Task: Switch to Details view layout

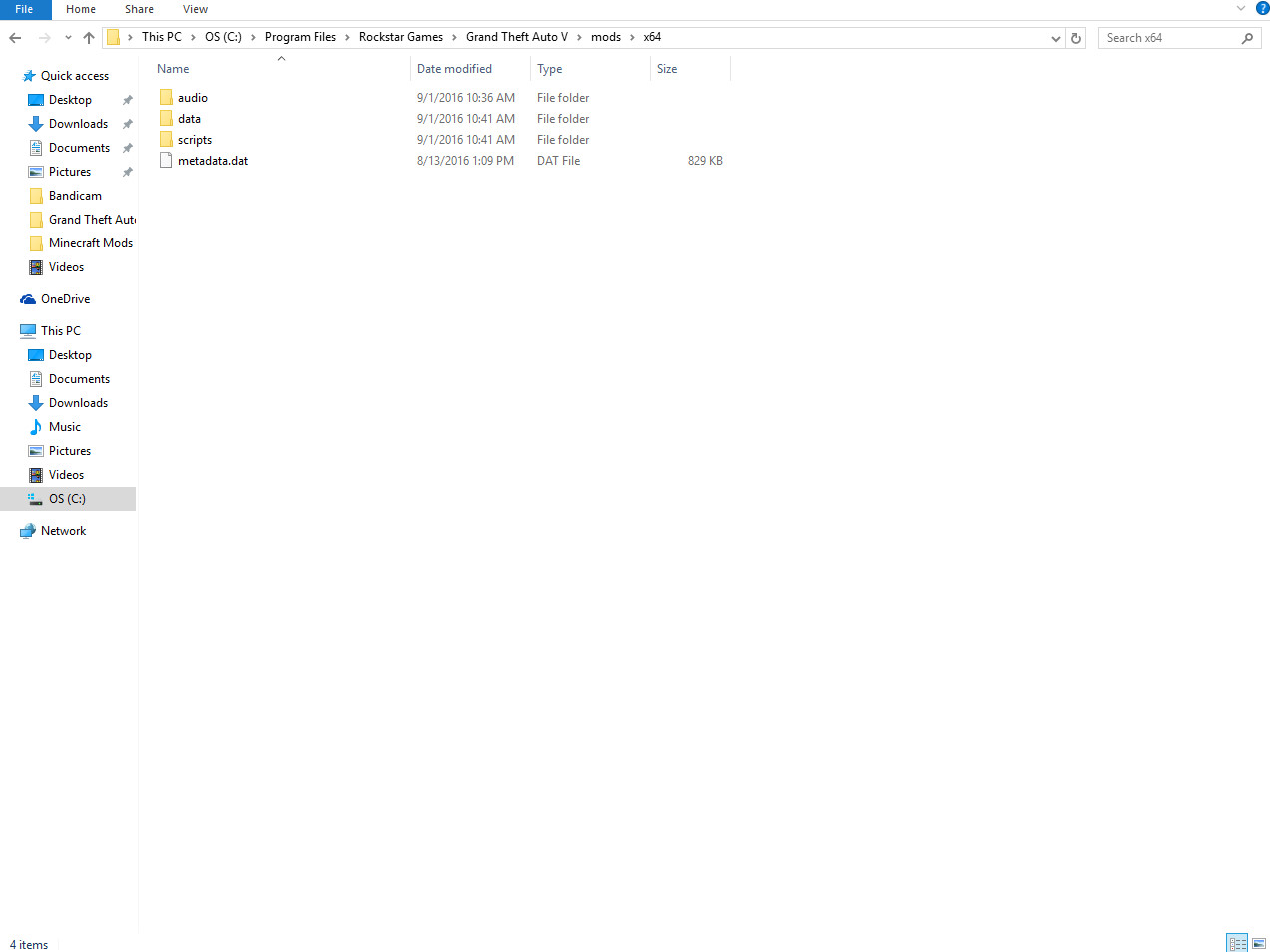Action: 1237,943
